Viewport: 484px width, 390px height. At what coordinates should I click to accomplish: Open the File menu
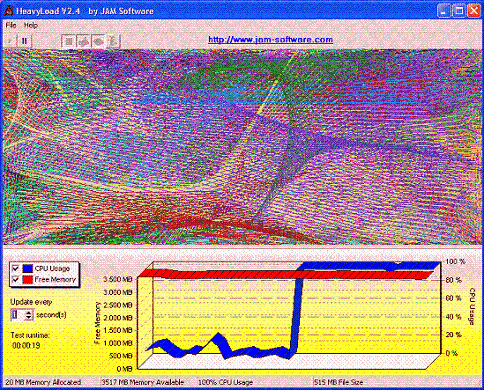click(x=11, y=25)
